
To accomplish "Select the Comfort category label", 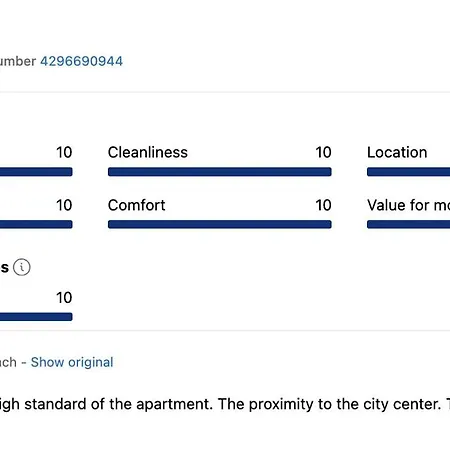I will click(136, 205).
